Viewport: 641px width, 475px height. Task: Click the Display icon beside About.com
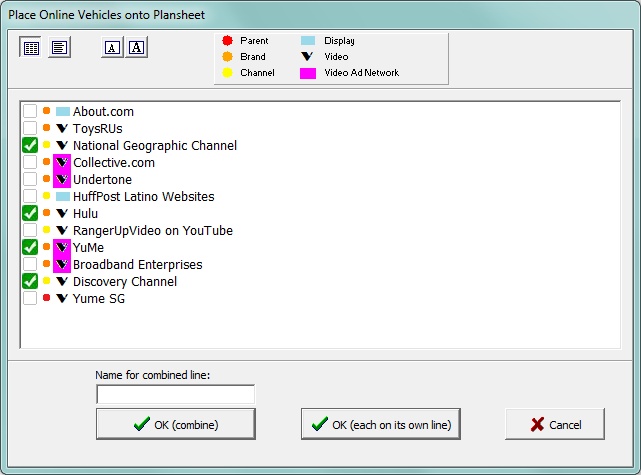63,111
